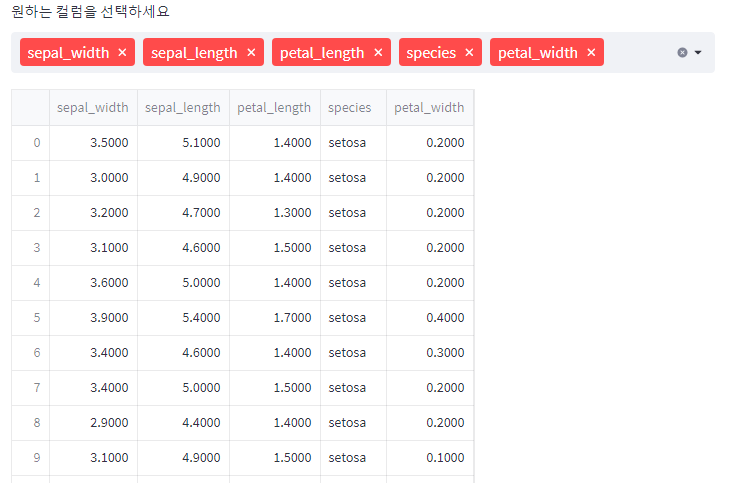Select row index 8 cell

pos(31,422)
